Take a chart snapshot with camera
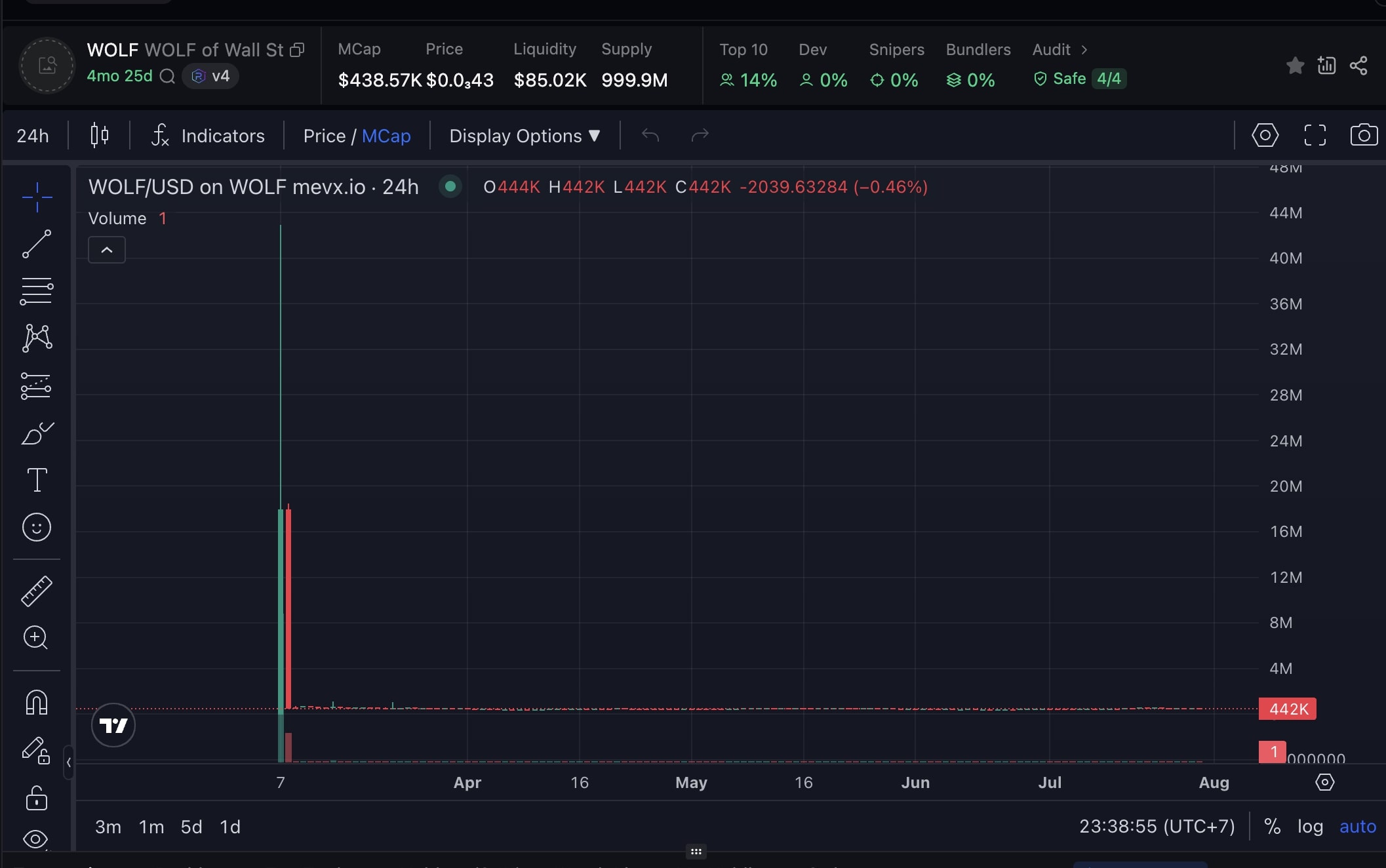The image size is (1386, 868). coord(1364,135)
